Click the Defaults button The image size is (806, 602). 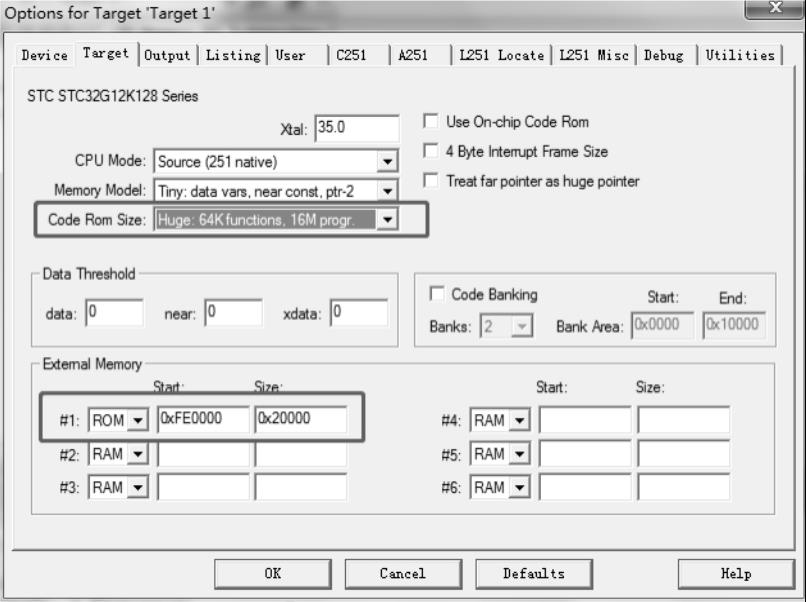tap(533, 574)
